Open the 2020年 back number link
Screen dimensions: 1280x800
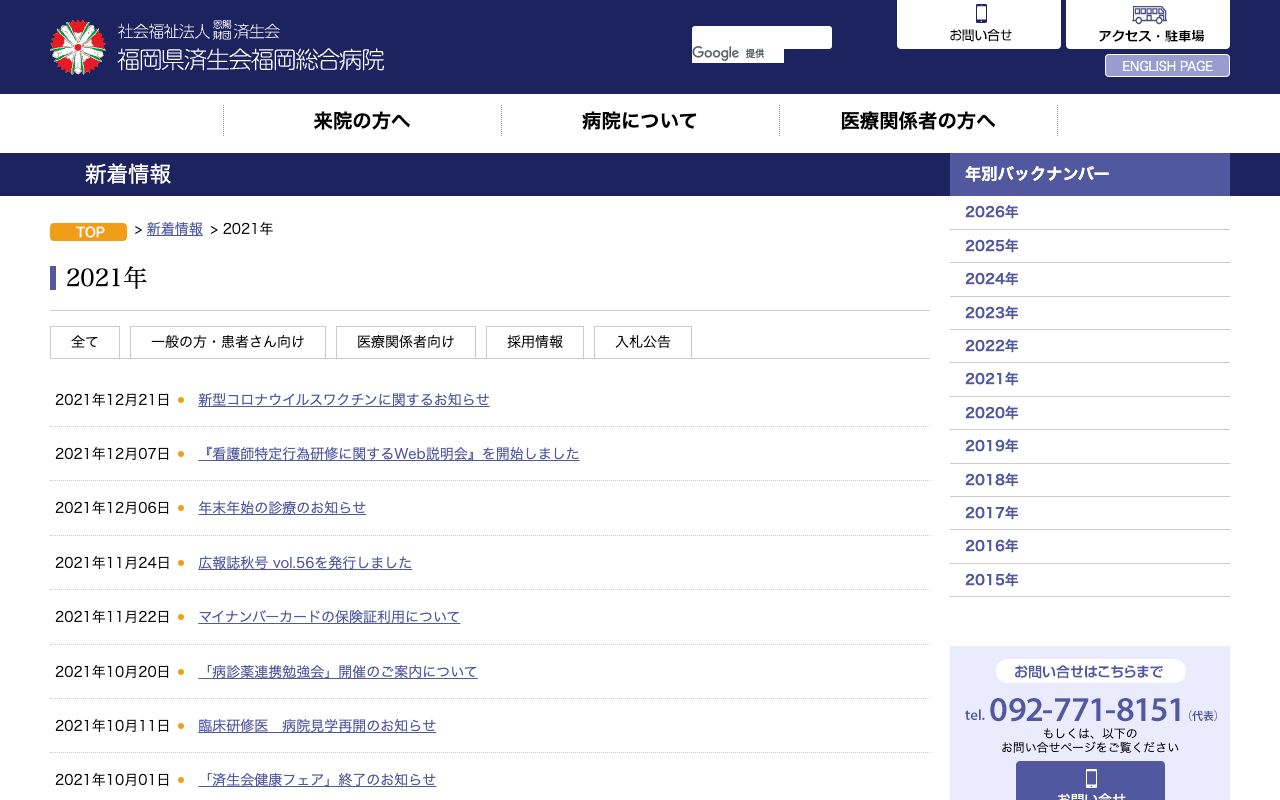pos(991,412)
